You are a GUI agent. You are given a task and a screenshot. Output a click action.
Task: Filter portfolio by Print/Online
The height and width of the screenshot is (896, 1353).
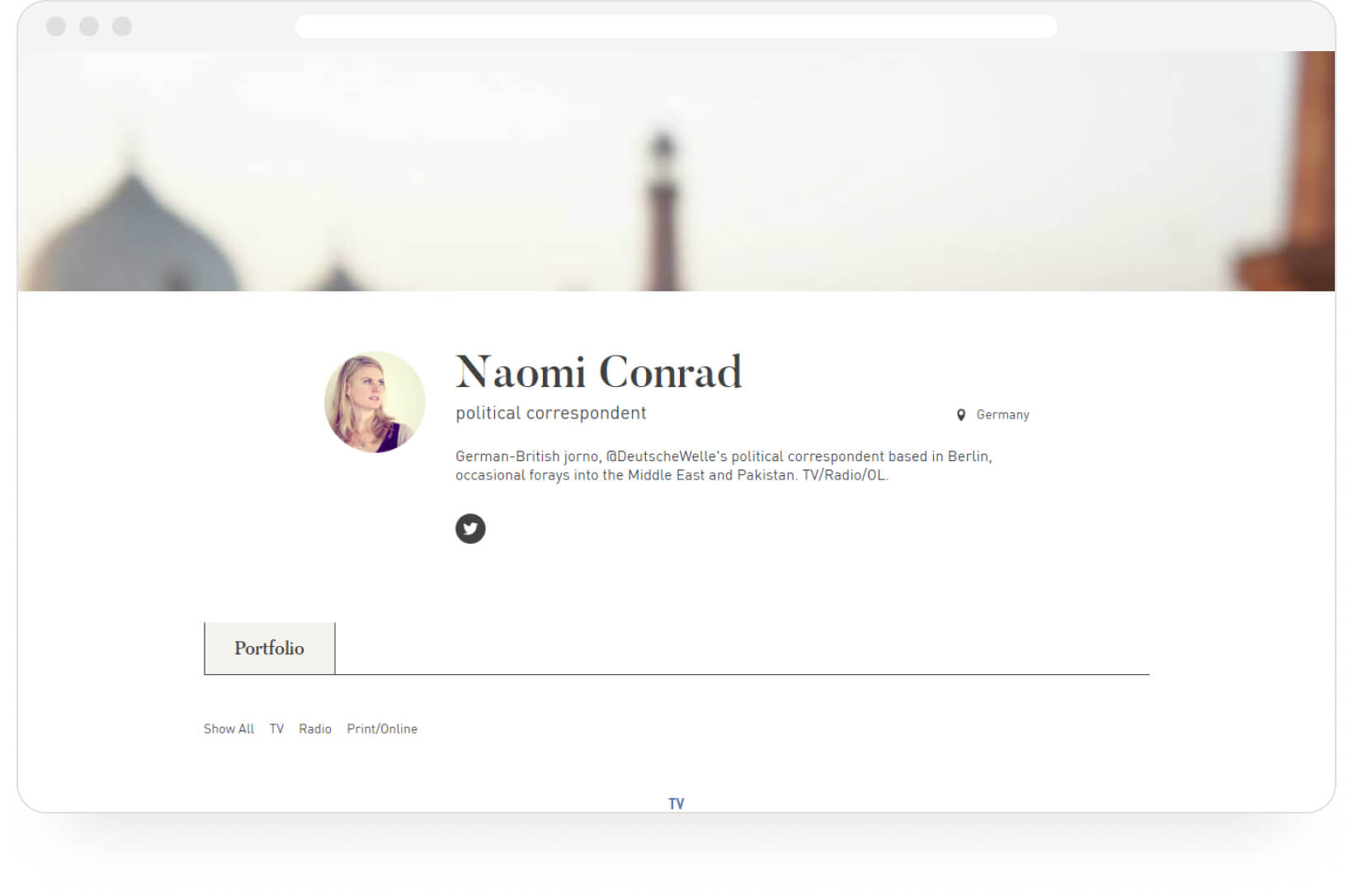click(x=382, y=729)
